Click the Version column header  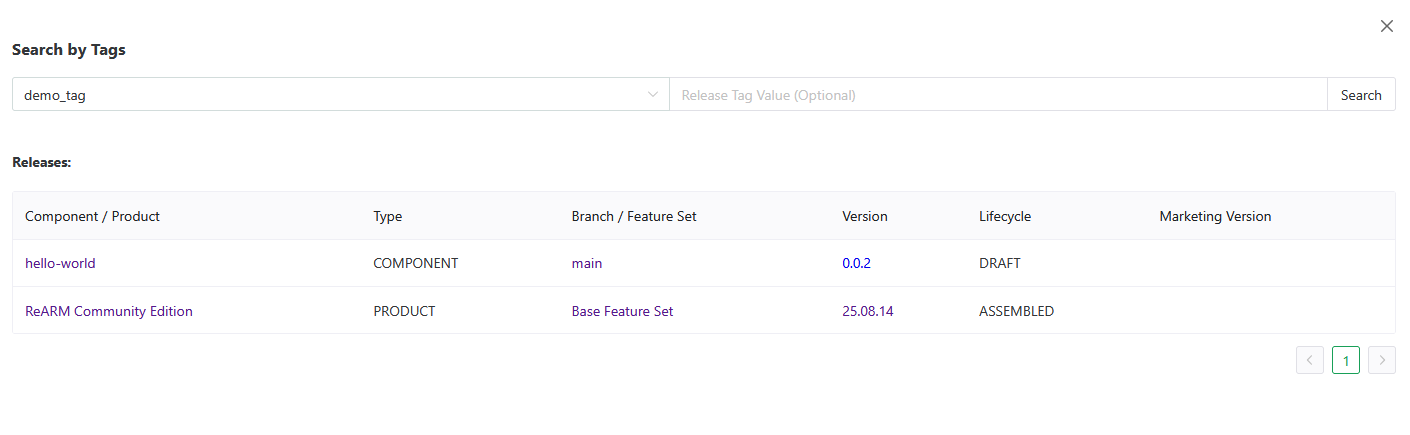coord(865,216)
